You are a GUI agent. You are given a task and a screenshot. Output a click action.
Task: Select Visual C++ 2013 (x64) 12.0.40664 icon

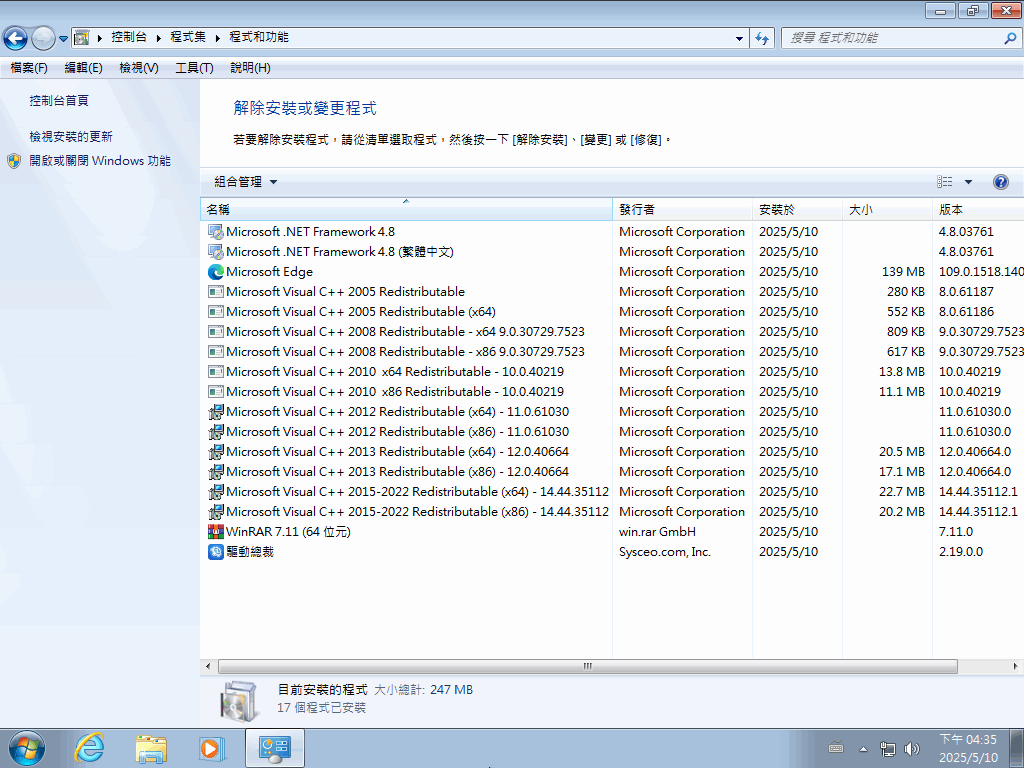coord(216,452)
